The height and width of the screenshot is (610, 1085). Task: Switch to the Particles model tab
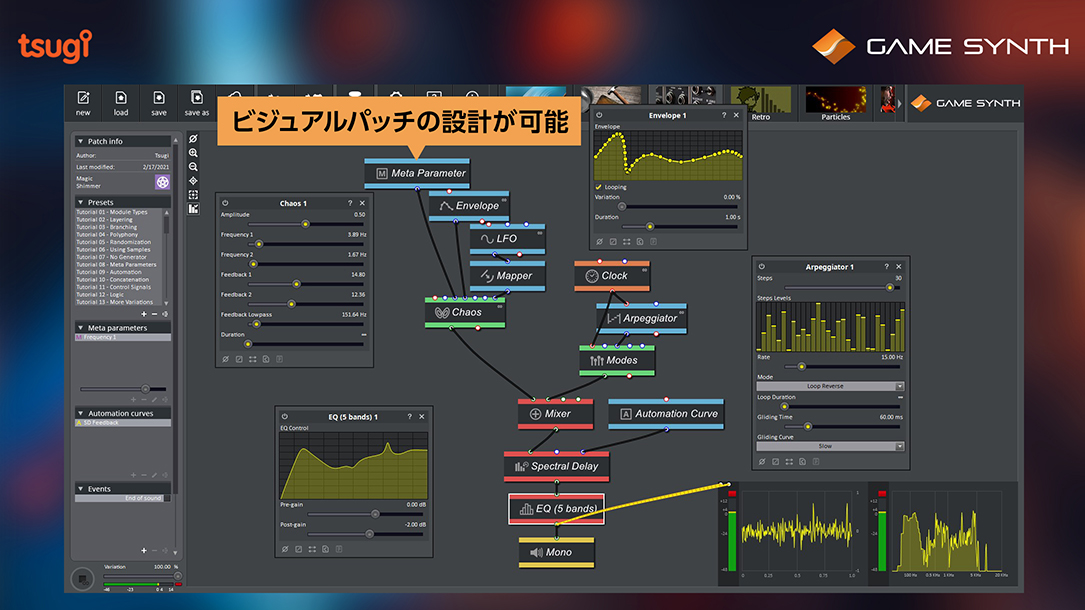coord(835,103)
